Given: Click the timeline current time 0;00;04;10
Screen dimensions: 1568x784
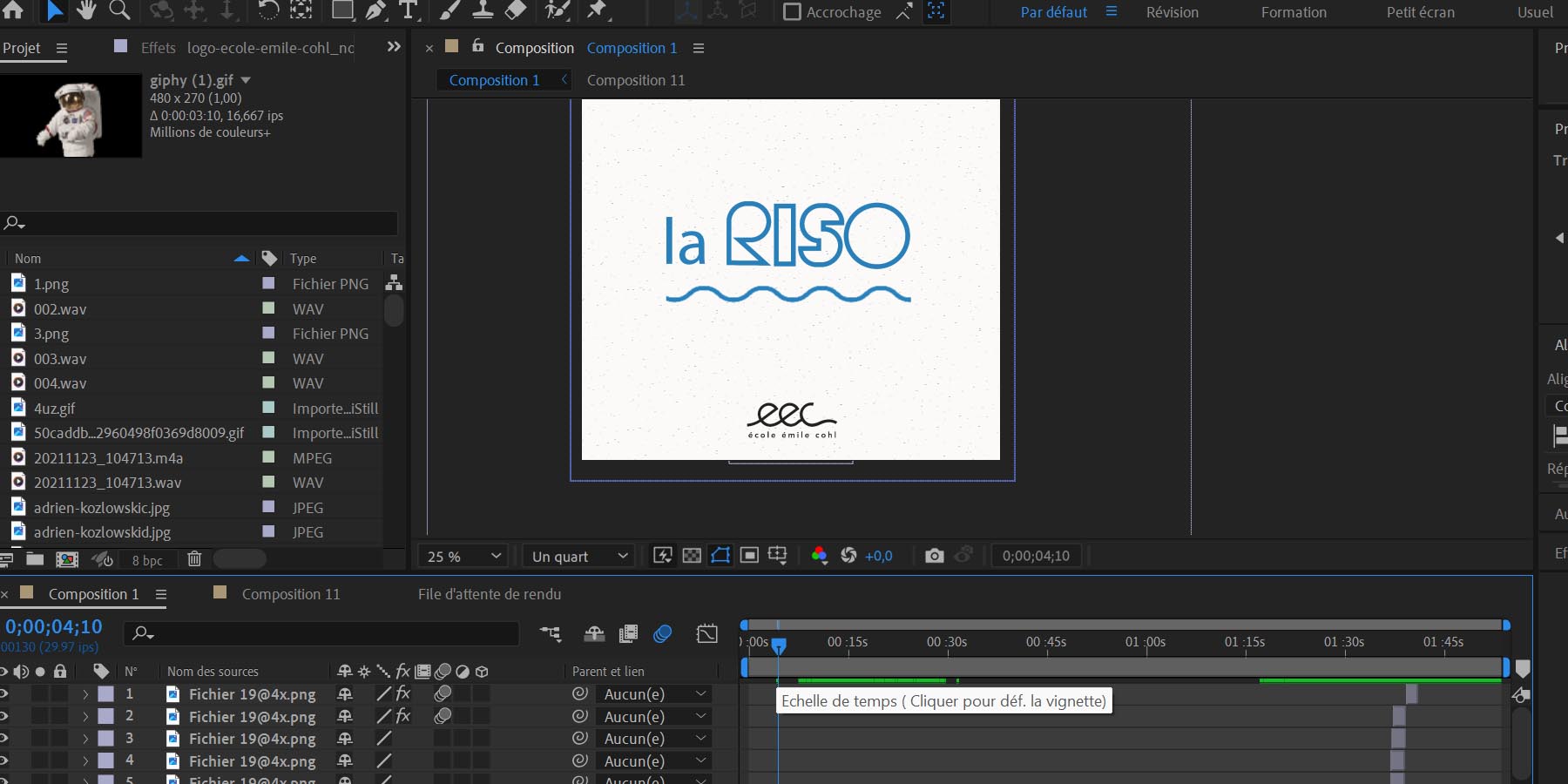Looking at the screenshot, I should pyautogui.click(x=54, y=626).
